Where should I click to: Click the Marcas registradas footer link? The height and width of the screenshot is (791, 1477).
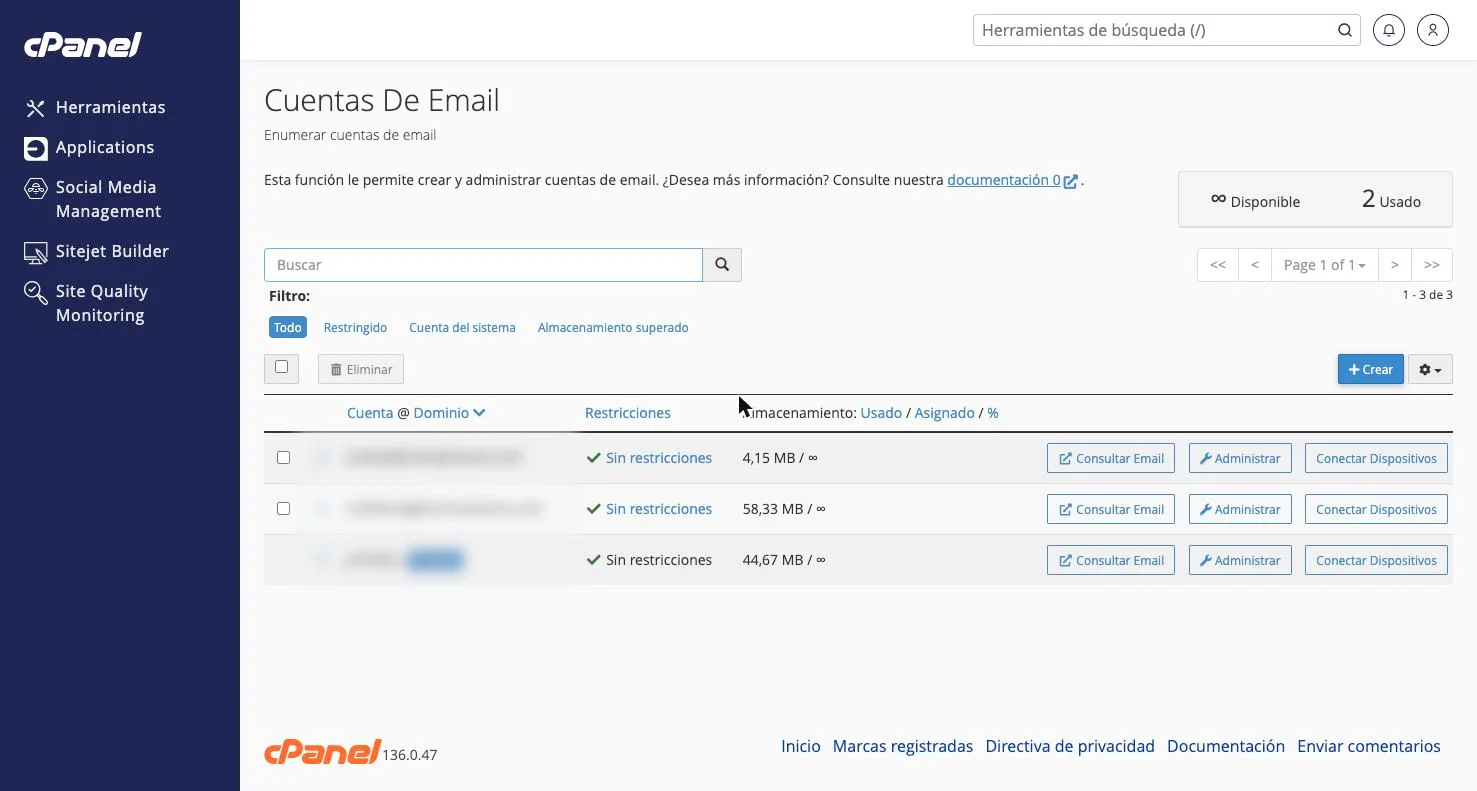(x=903, y=746)
